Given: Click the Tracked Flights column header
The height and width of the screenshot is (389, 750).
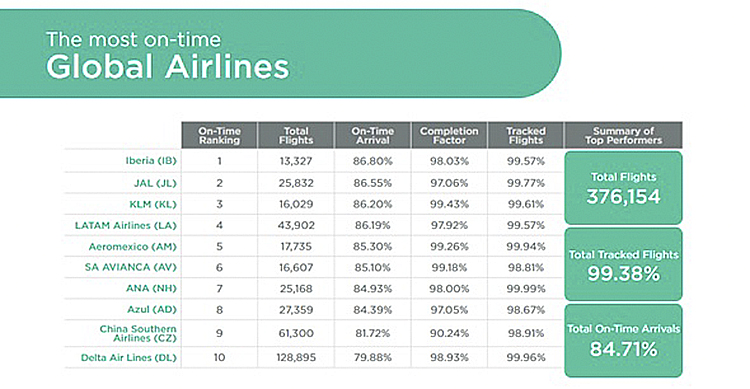Looking at the screenshot, I should (526, 135).
